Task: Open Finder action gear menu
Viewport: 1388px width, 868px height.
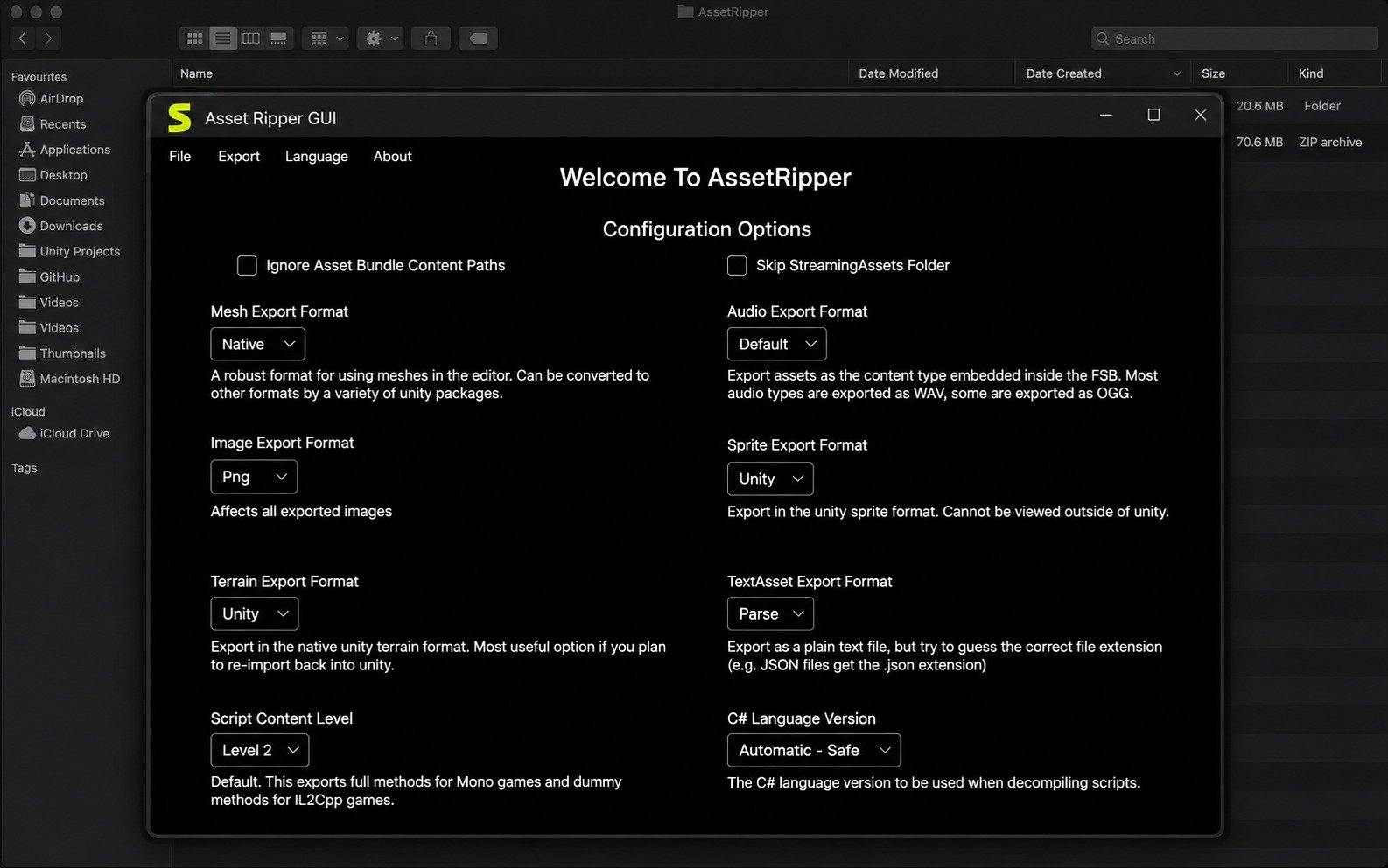Action: coord(381,38)
